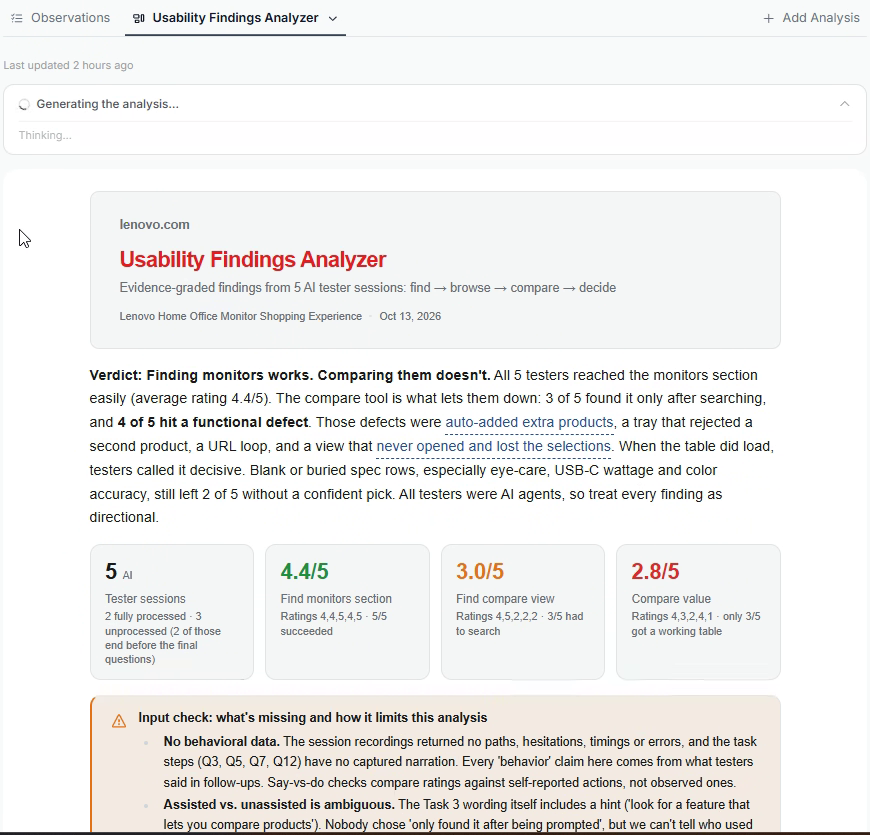This screenshot has width=870, height=835.
Task: Click the Evidence-graded findings subtitle
Action: pyautogui.click(x=367, y=287)
